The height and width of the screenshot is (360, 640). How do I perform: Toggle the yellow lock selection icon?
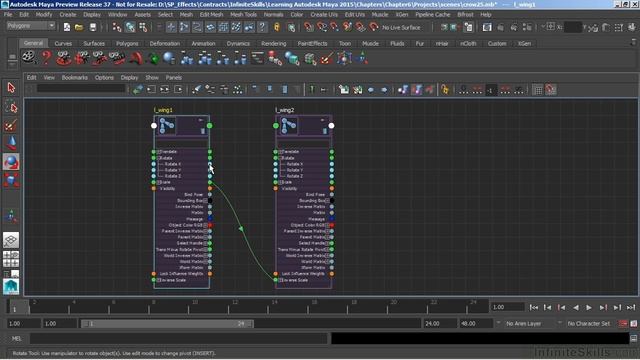[277, 27]
